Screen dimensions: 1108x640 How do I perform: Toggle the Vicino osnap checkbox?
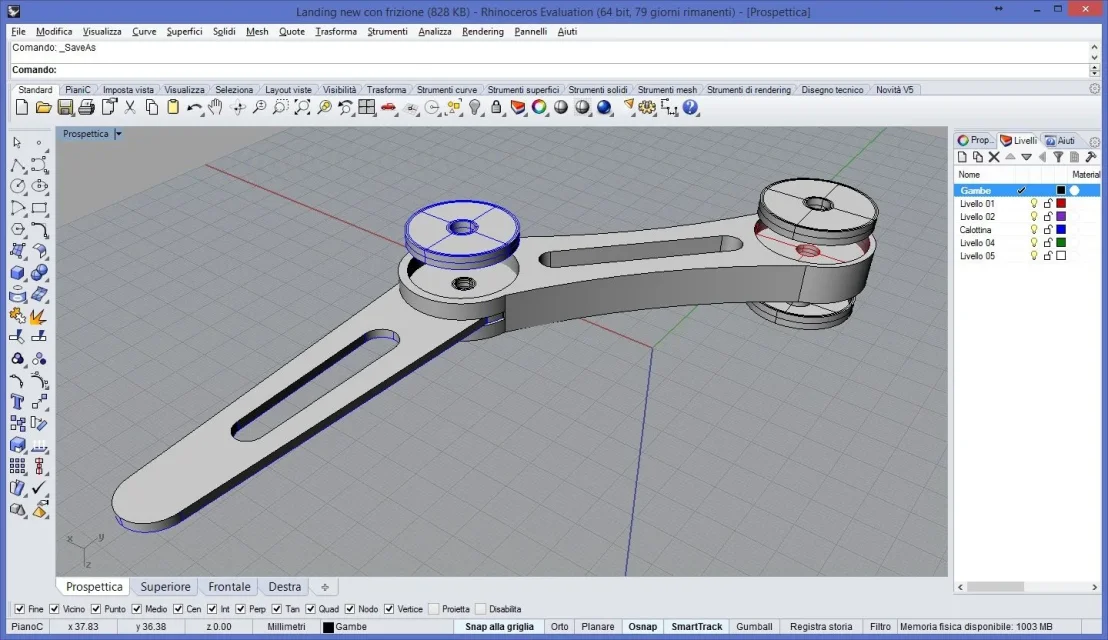[x=54, y=609]
